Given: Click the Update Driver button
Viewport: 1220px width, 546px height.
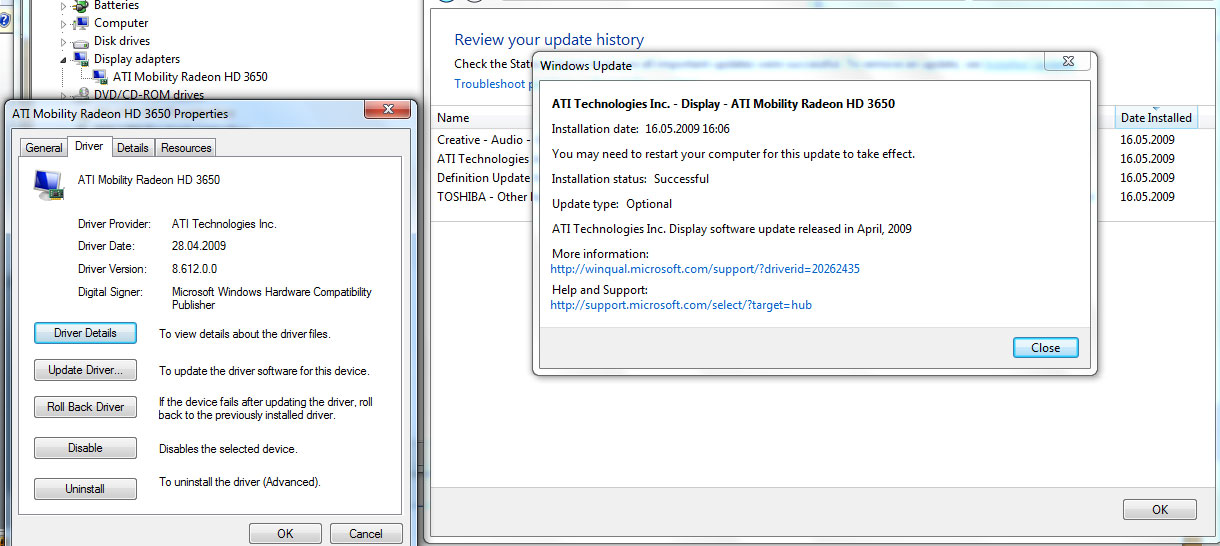Looking at the screenshot, I should tap(85, 370).
